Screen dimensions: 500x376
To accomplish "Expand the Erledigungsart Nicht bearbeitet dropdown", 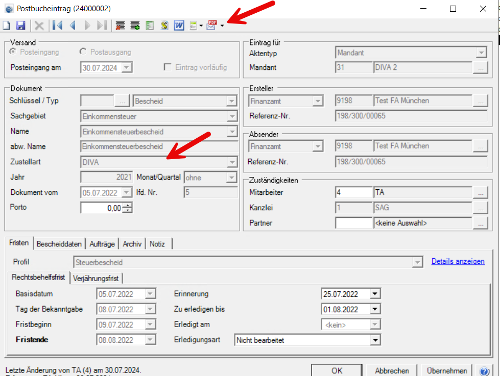I will click(375, 340).
